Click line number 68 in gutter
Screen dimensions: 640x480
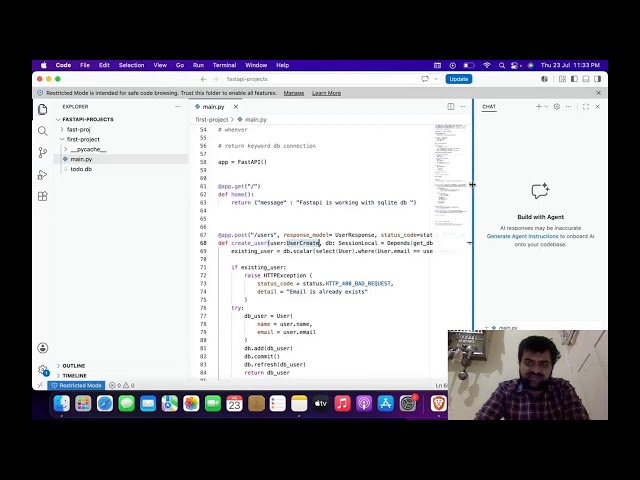[x=203, y=243]
